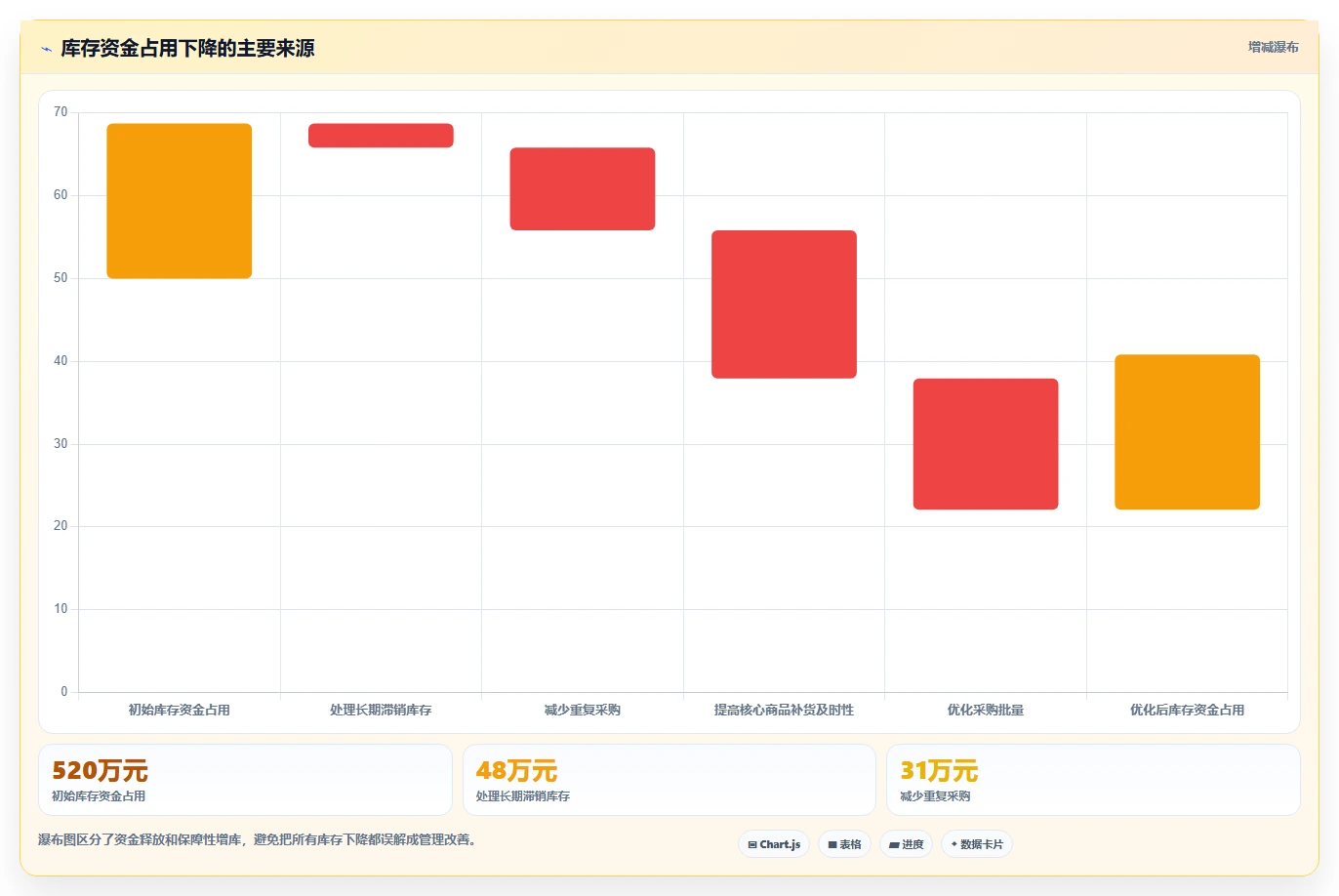This screenshot has height=896, width=1339.
Task: Click the y-axis value 10
Action: click(61, 609)
